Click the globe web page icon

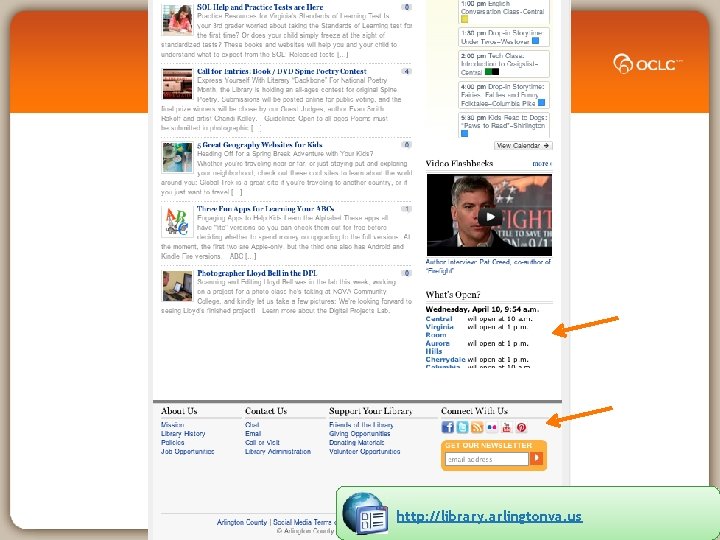point(365,513)
